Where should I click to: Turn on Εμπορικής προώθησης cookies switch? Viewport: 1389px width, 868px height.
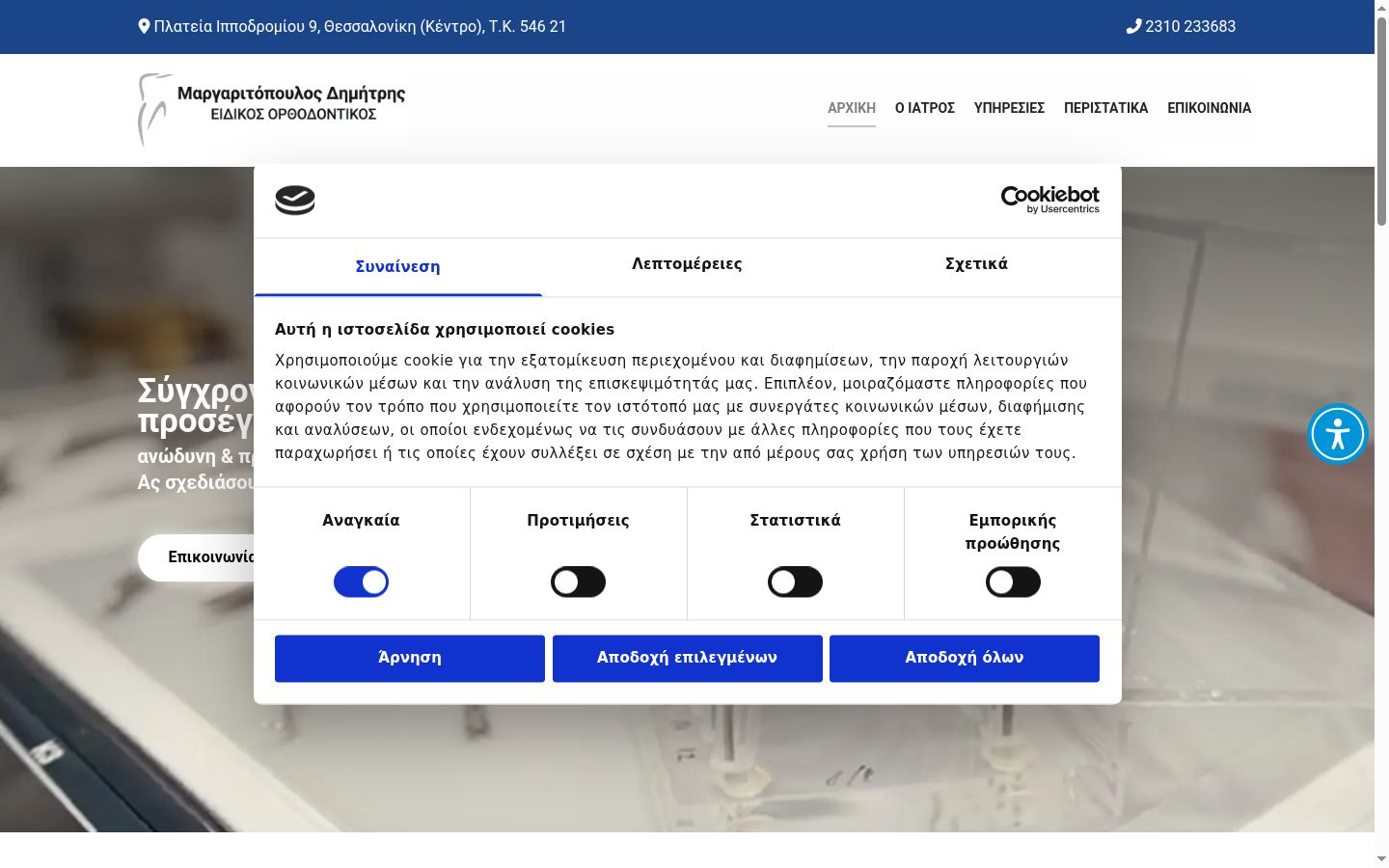point(1013,582)
